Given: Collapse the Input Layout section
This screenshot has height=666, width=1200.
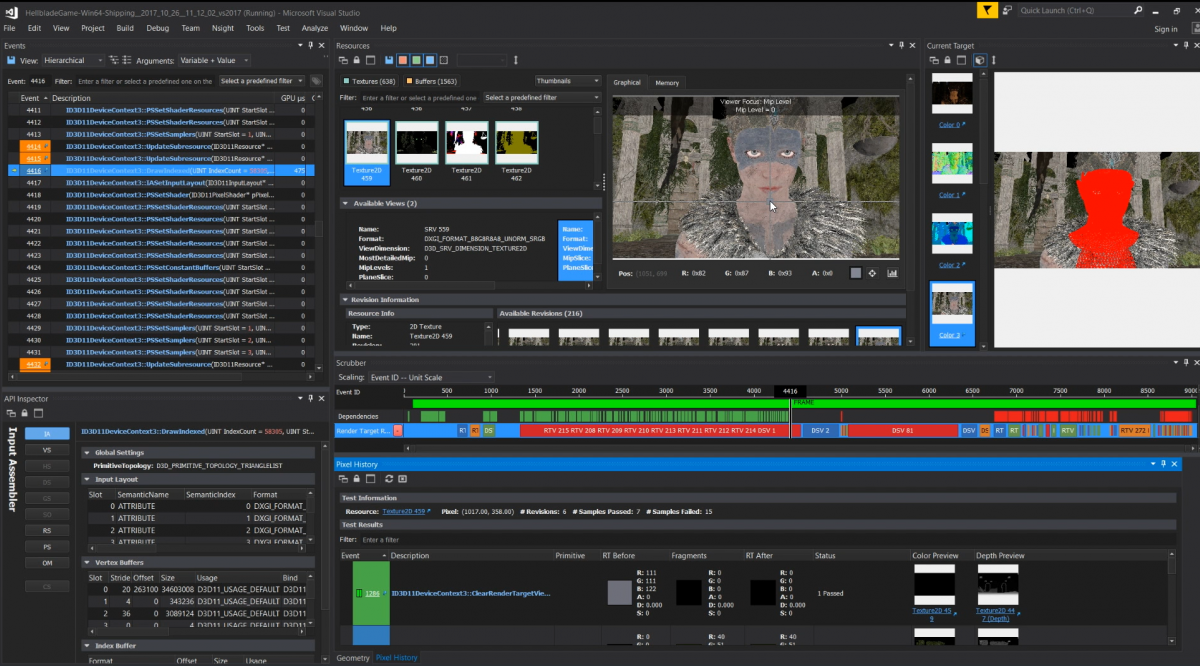Looking at the screenshot, I should point(87,479).
